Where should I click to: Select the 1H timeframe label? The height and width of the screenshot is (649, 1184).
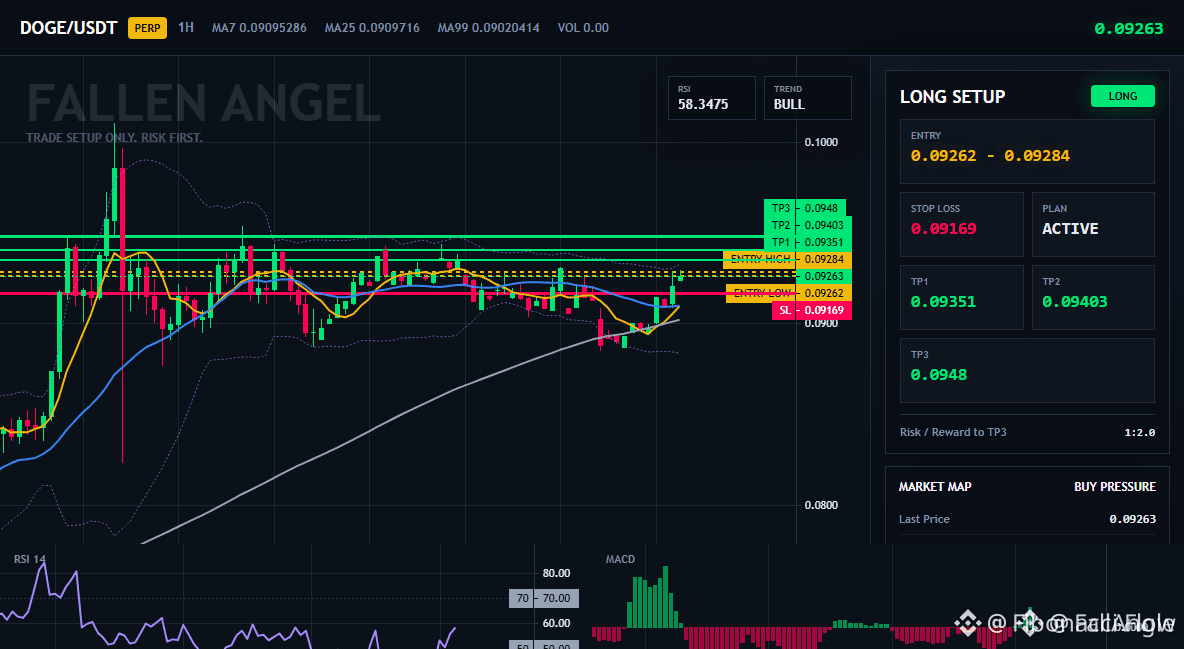point(186,27)
